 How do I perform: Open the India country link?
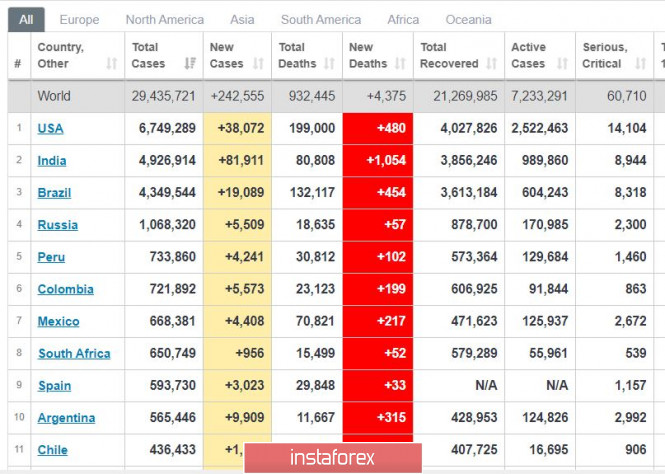(52, 160)
